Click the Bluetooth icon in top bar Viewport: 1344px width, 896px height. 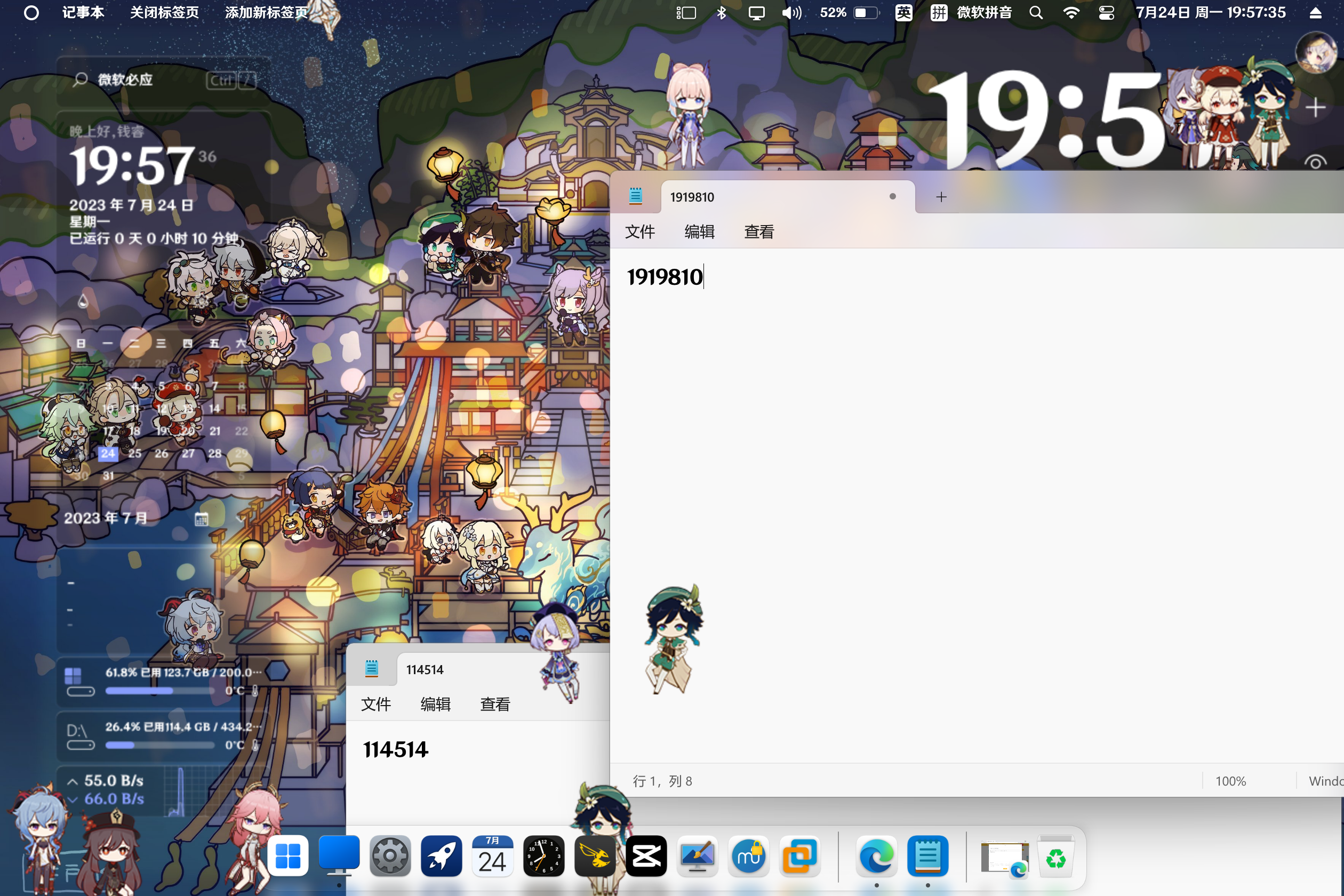tap(722, 13)
